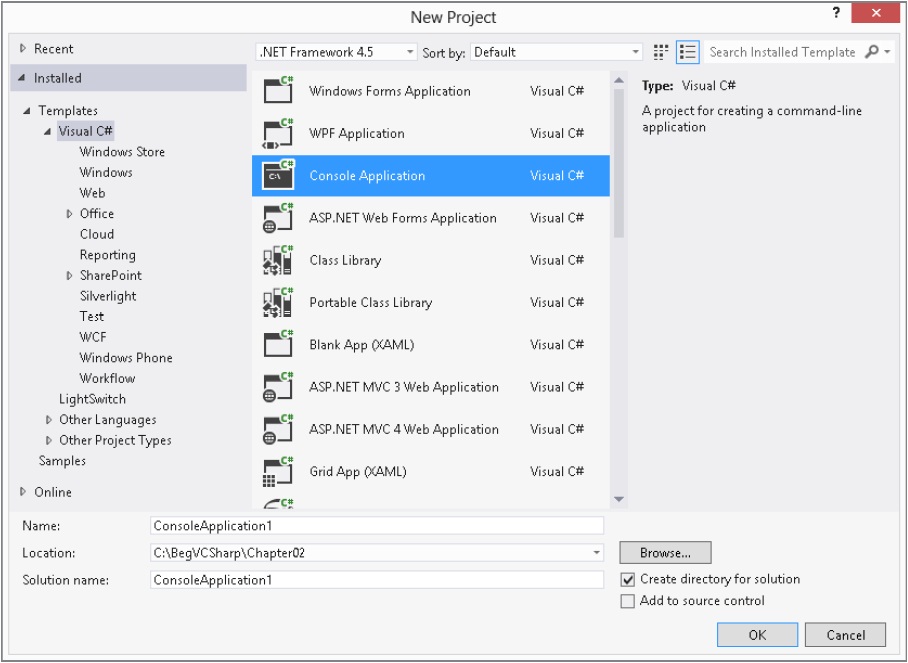The image size is (908, 663).
Task: Collapse the Templates tree node
Action: (x=27, y=110)
